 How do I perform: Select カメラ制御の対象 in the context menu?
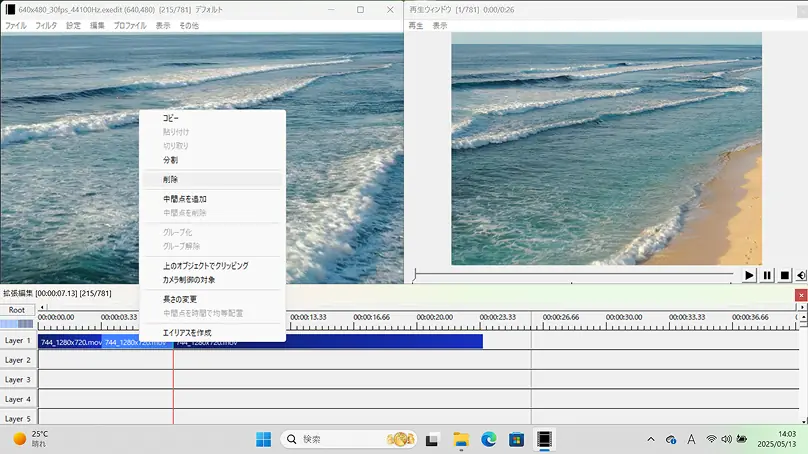click(189, 280)
